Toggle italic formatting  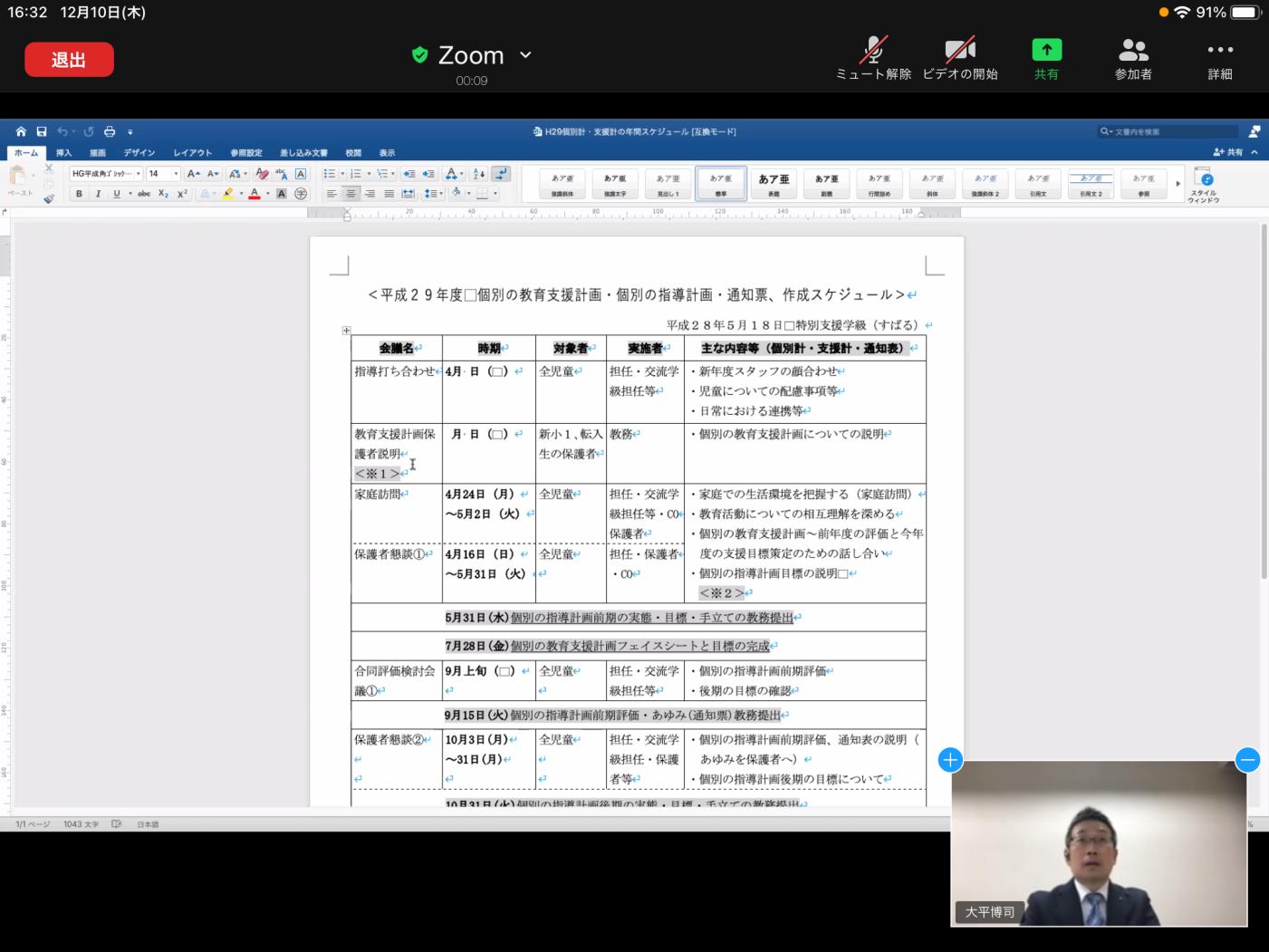pyautogui.click(x=97, y=191)
